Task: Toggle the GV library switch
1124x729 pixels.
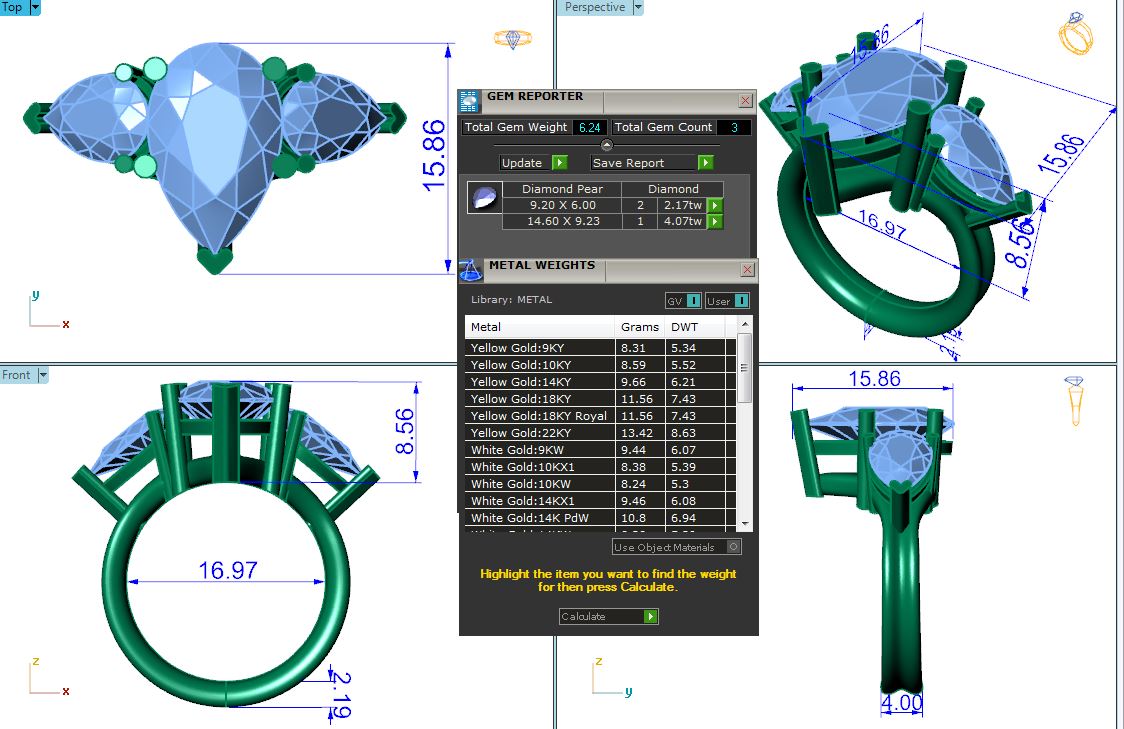Action: point(684,301)
